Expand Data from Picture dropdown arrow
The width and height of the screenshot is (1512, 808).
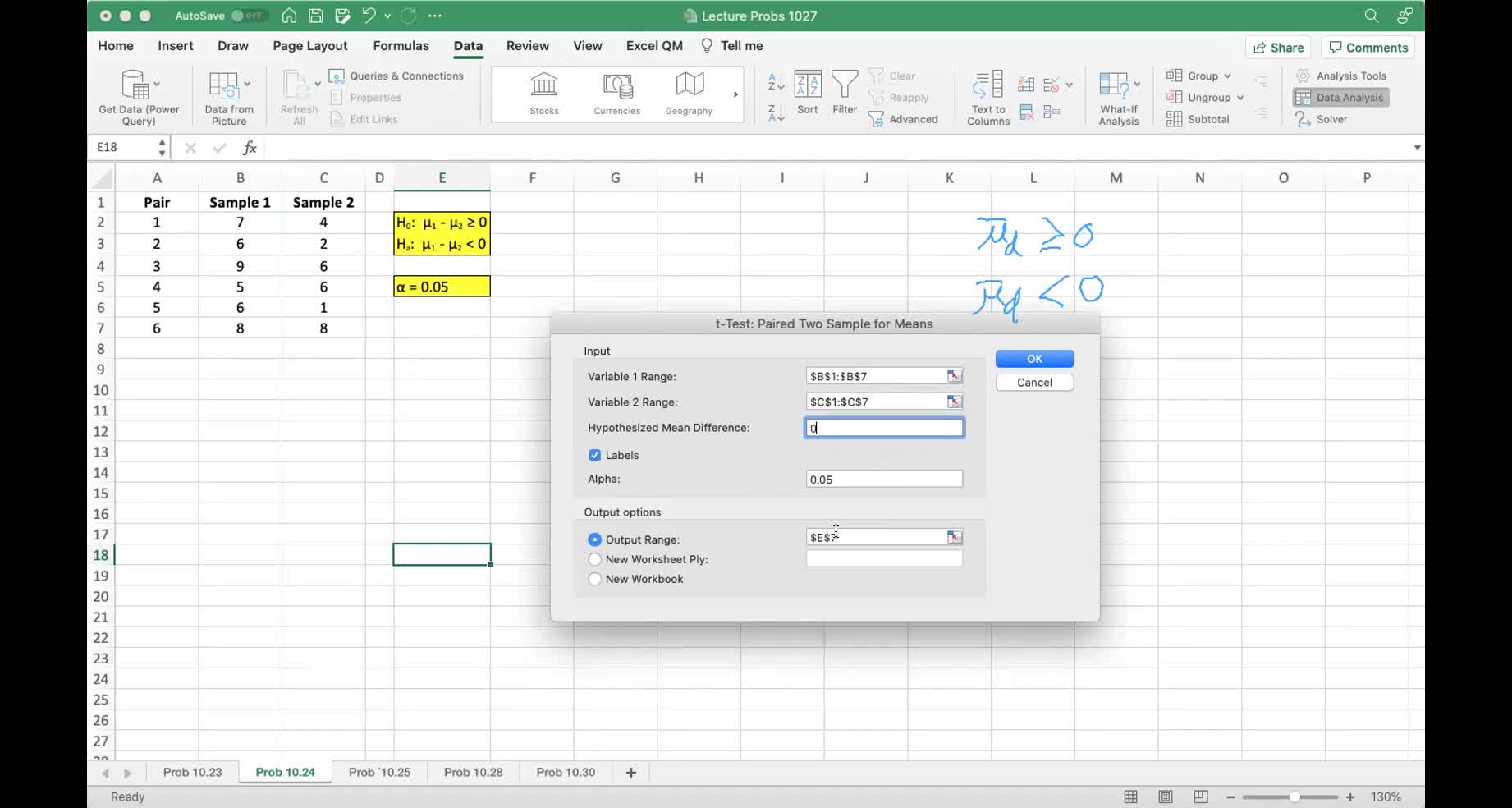247,84
